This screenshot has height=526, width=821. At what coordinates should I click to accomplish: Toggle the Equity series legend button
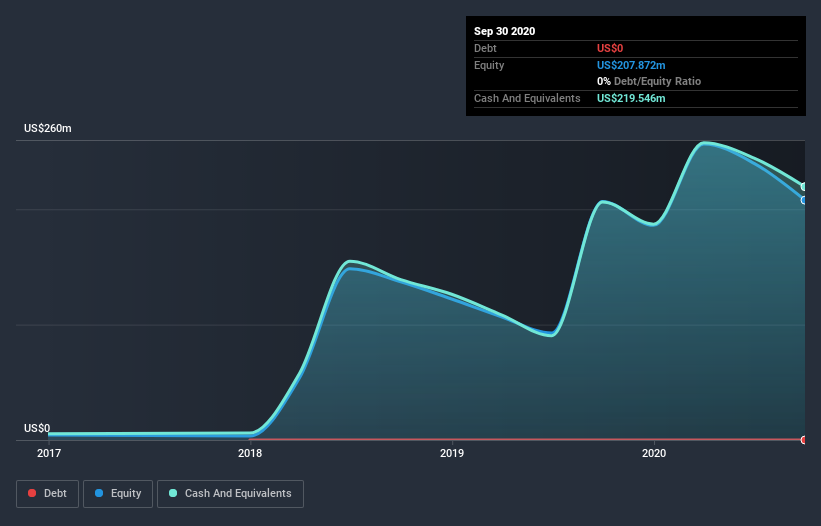click(x=118, y=494)
